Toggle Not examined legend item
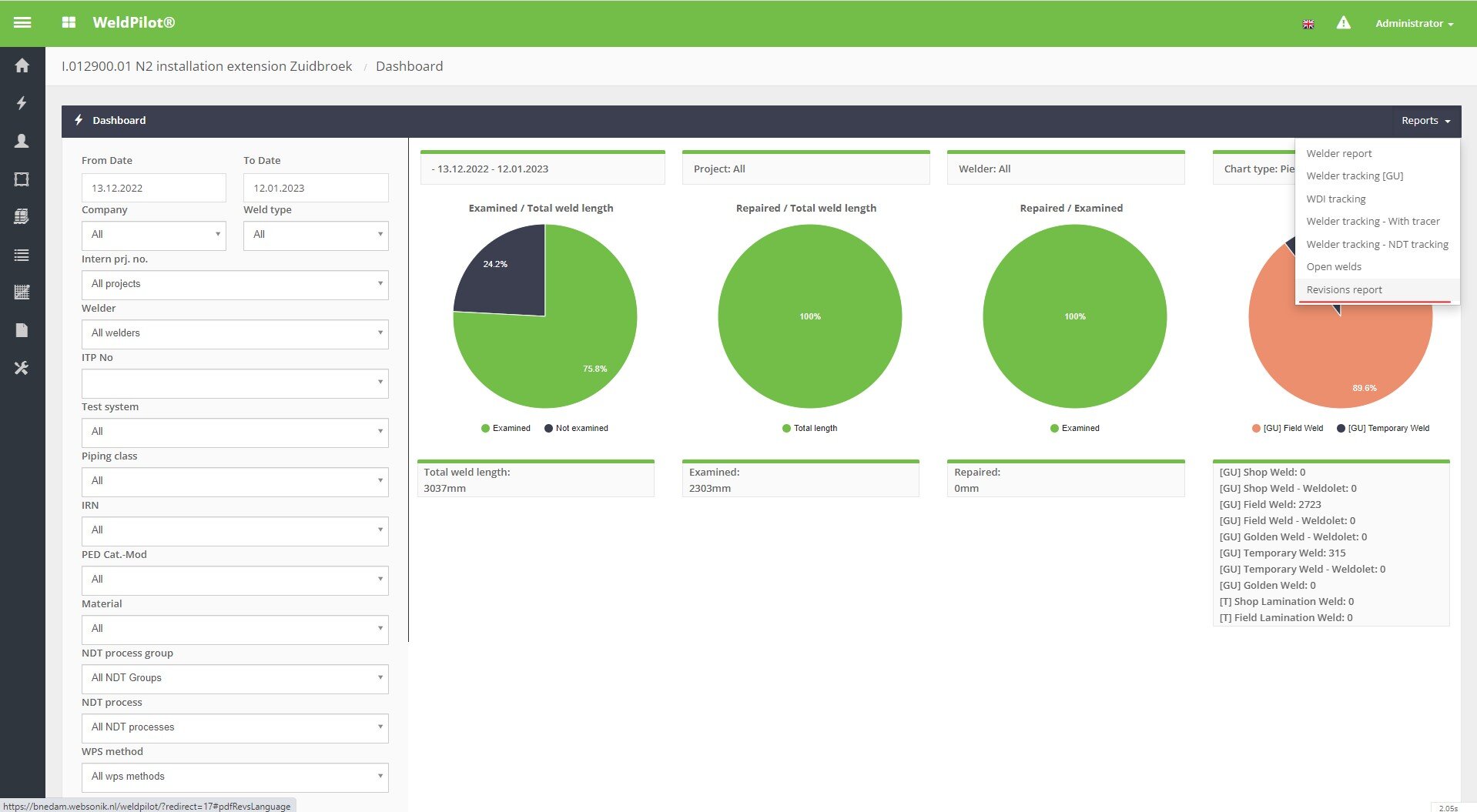 point(576,429)
